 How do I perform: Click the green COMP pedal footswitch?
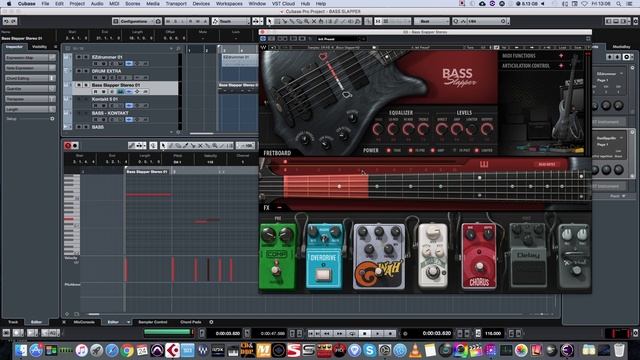(x=276, y=271)
